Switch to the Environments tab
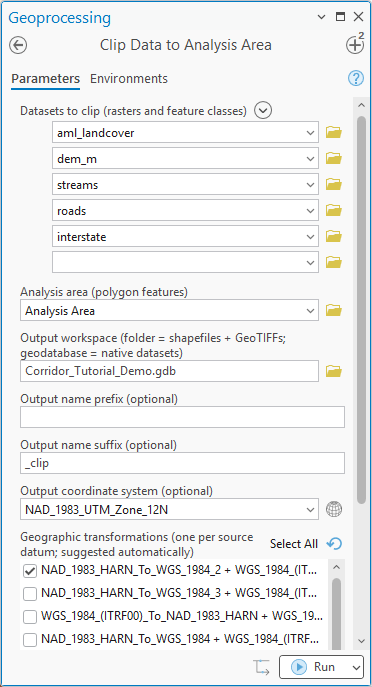 [129, 79]
